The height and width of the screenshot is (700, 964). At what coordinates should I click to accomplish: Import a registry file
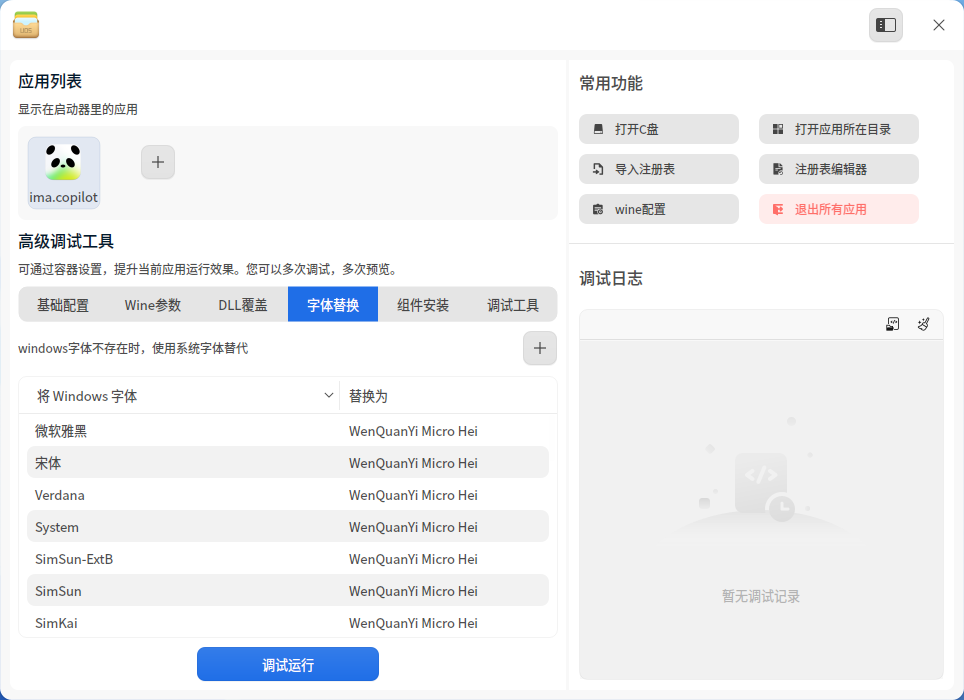(658, 169)
